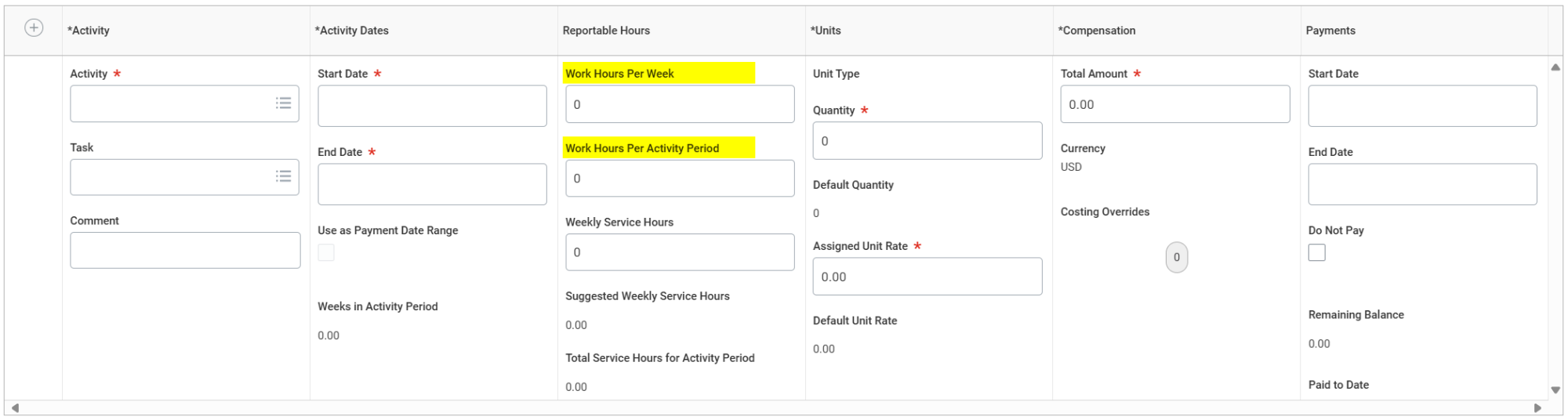Click the Payments Start Date field
This screenshot has width=1568, height=420.
pos(1422,106)
